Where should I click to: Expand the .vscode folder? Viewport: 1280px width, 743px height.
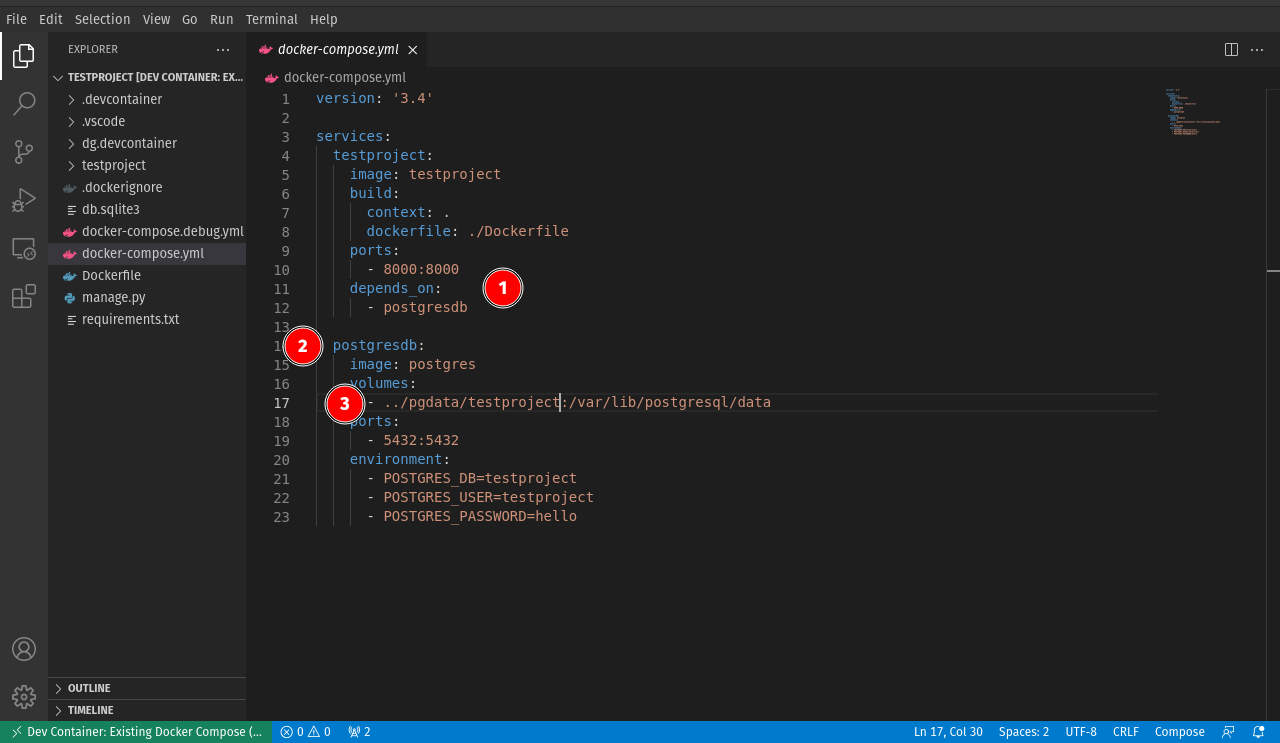tap(147, 121)
